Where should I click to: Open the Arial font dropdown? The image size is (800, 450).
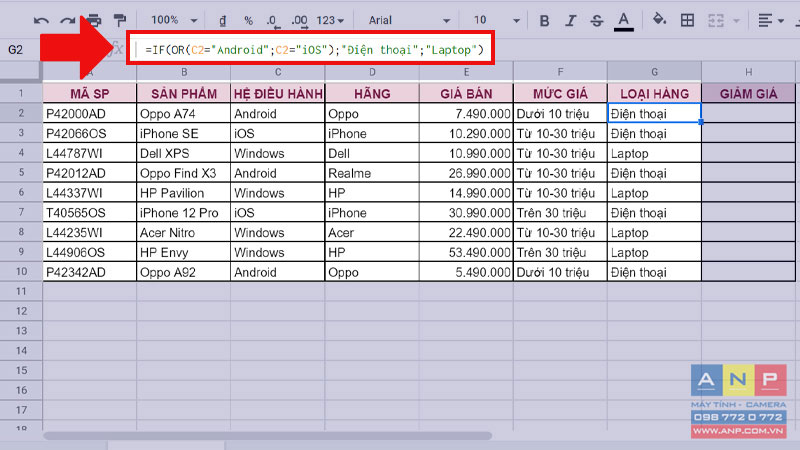[x=409, y=20]
